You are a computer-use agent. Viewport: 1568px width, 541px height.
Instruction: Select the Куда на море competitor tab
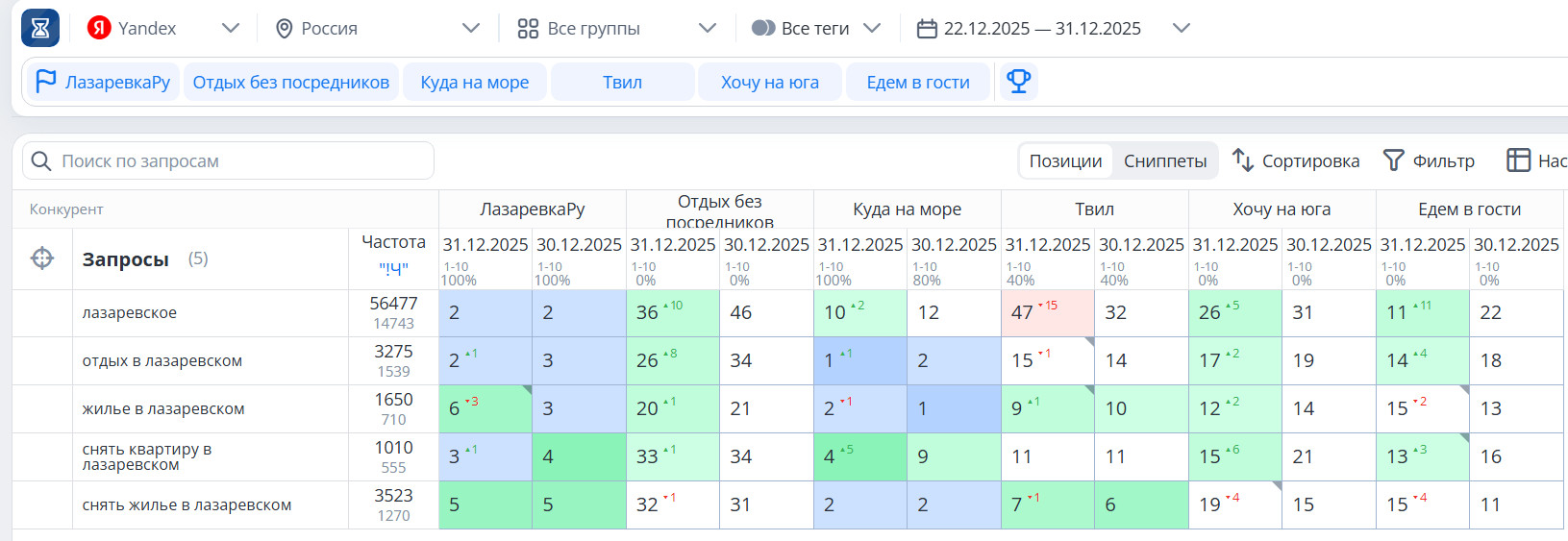(474, 83)
